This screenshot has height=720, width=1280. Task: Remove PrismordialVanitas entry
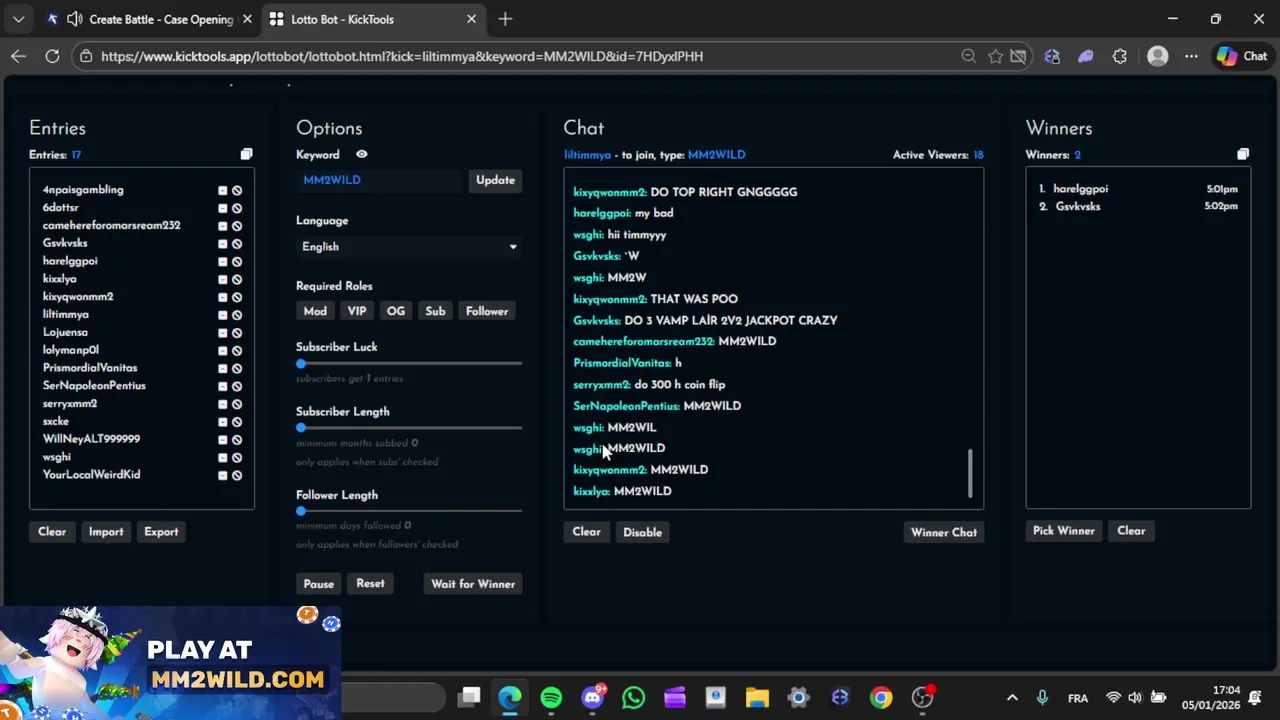click(x=223, y=368)
